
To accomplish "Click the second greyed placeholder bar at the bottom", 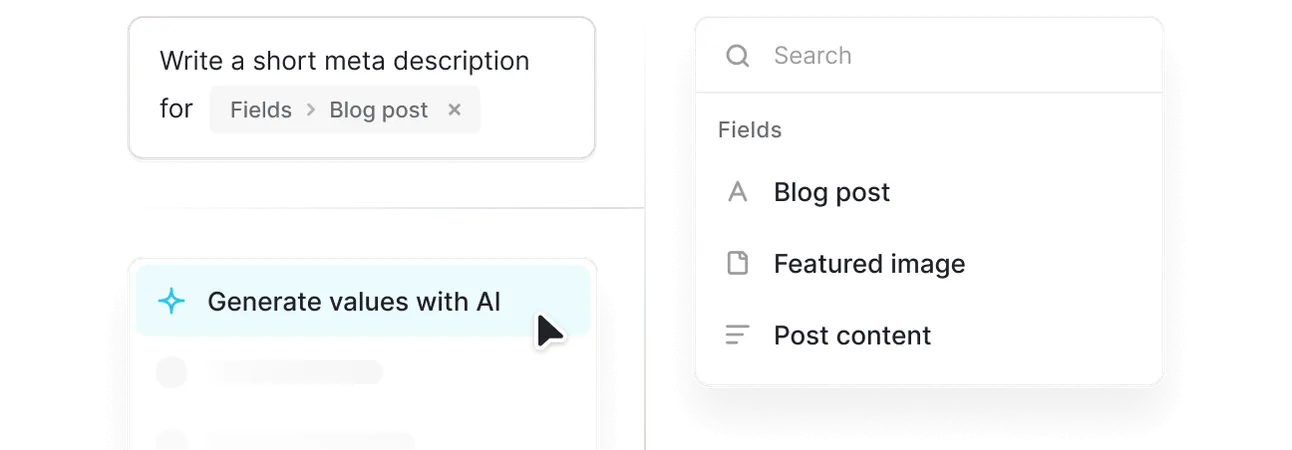I will [312, 441].
